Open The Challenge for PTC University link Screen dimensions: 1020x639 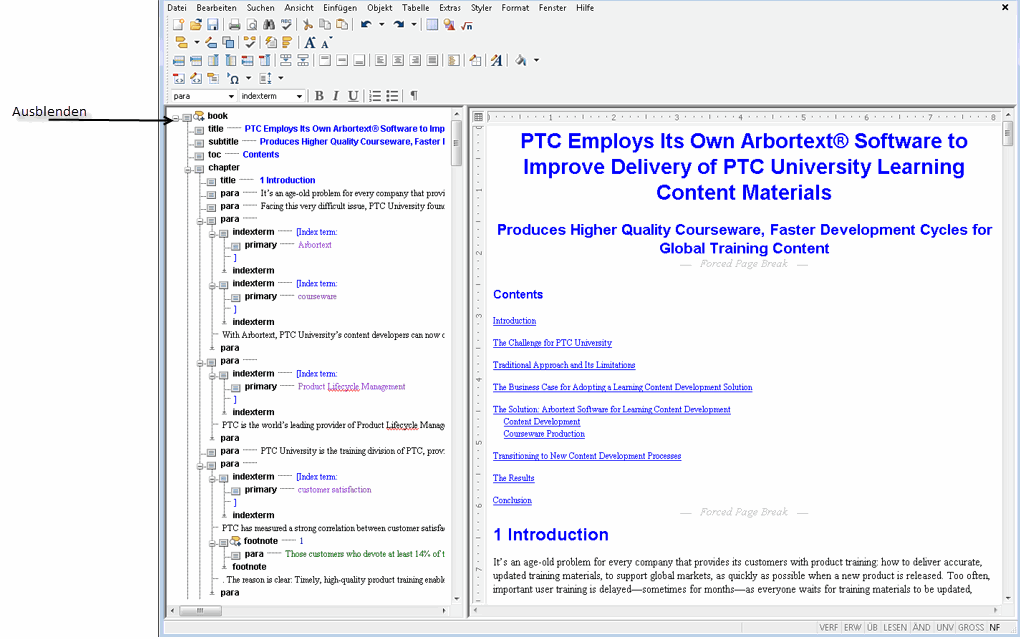pos(552,343)
